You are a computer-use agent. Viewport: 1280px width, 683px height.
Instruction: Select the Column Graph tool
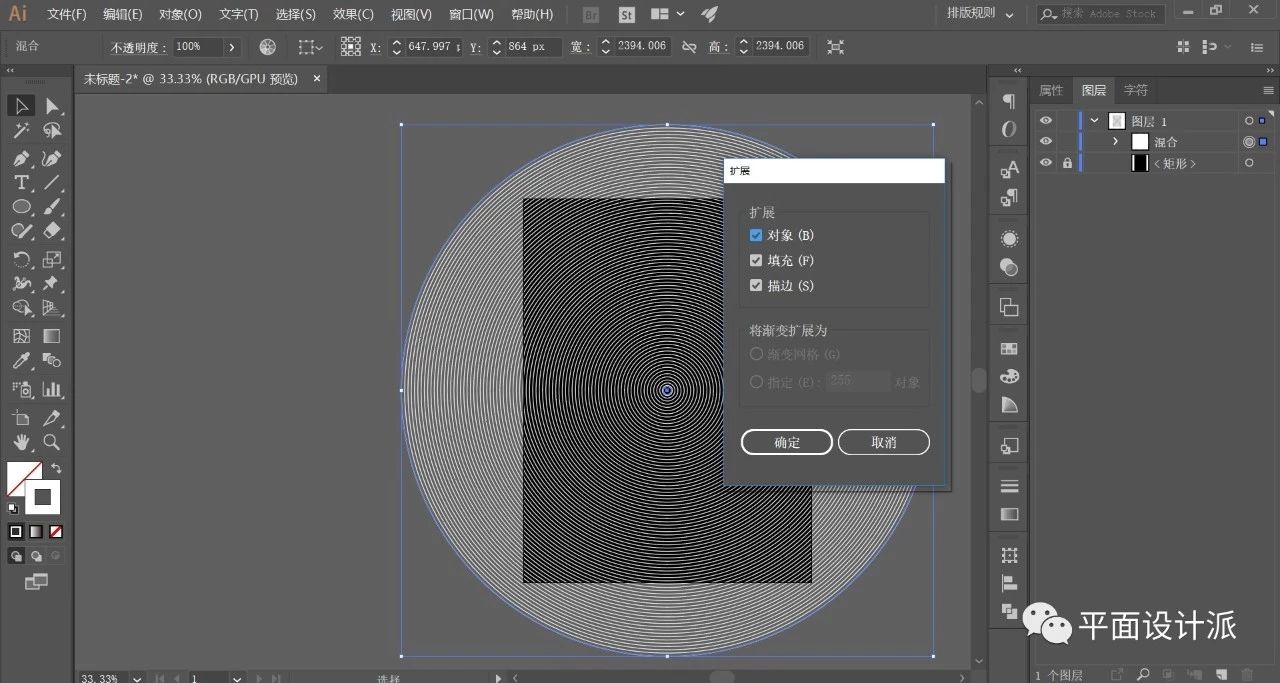click(x=52, y=389)
